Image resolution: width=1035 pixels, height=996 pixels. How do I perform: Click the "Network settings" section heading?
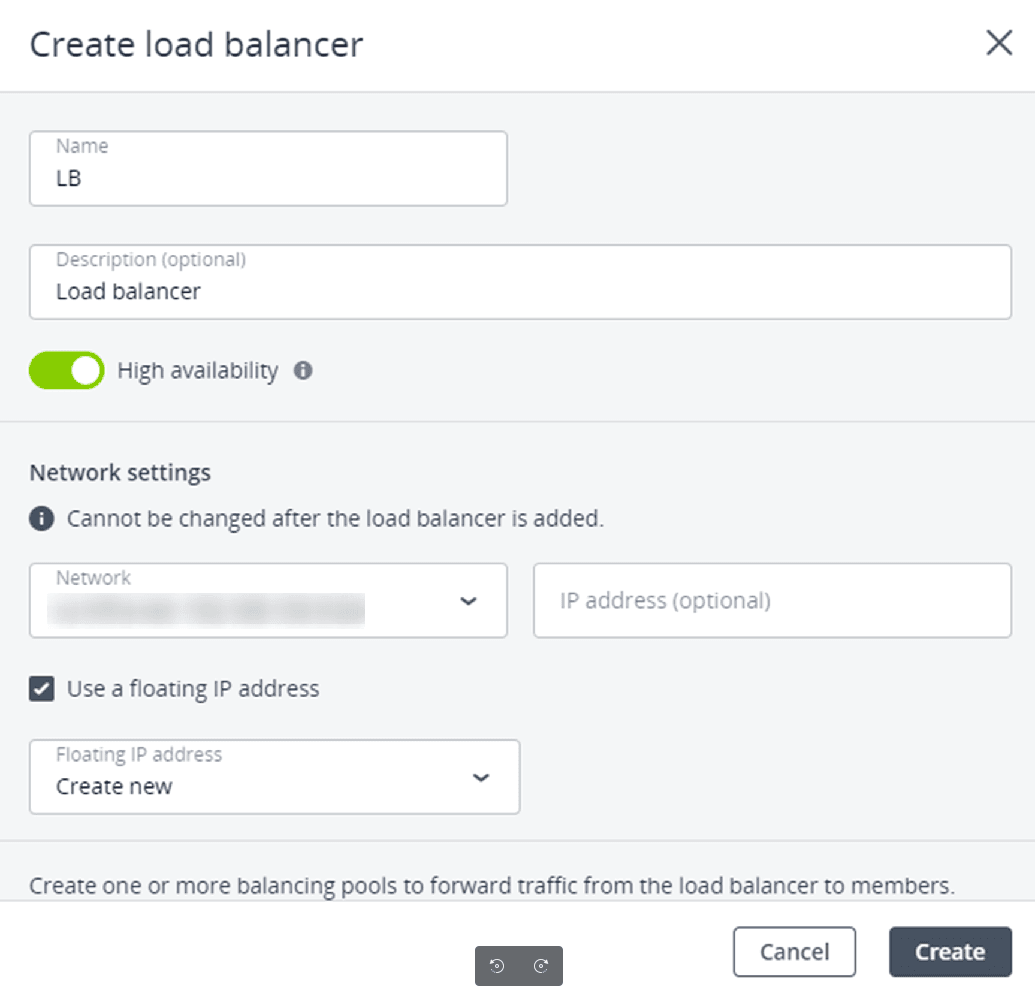click(x=120, y=473)
